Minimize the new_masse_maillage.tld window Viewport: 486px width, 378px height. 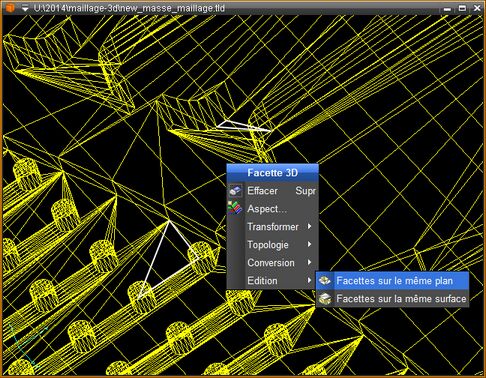pos(447,9)
